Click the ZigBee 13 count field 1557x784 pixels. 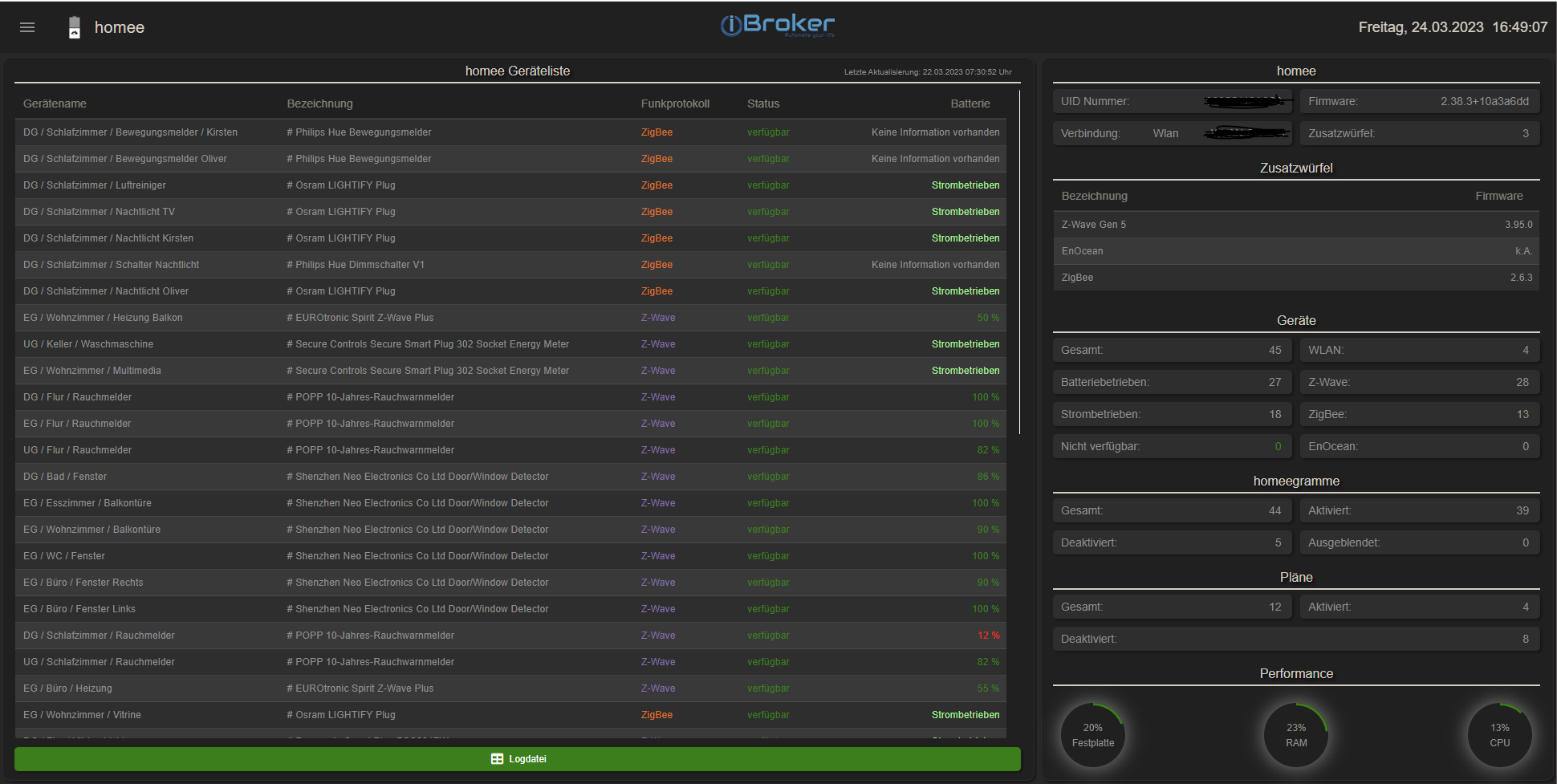click(x=1420, y=414)
